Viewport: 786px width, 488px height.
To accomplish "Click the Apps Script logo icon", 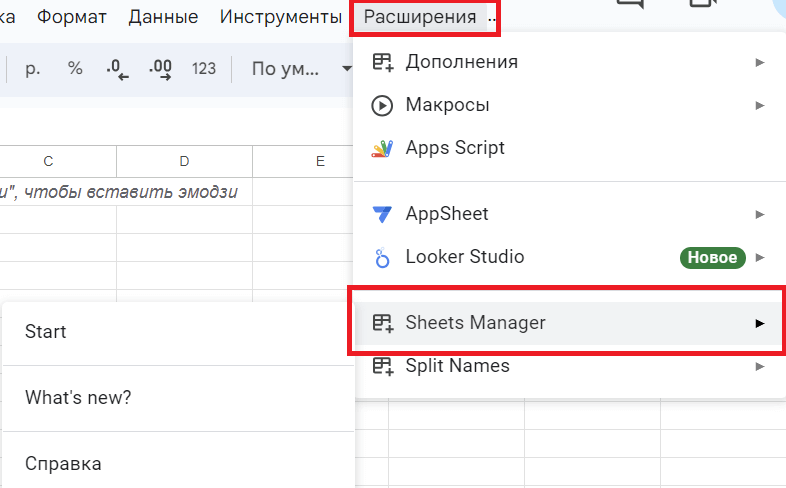I will click(382, 149).
